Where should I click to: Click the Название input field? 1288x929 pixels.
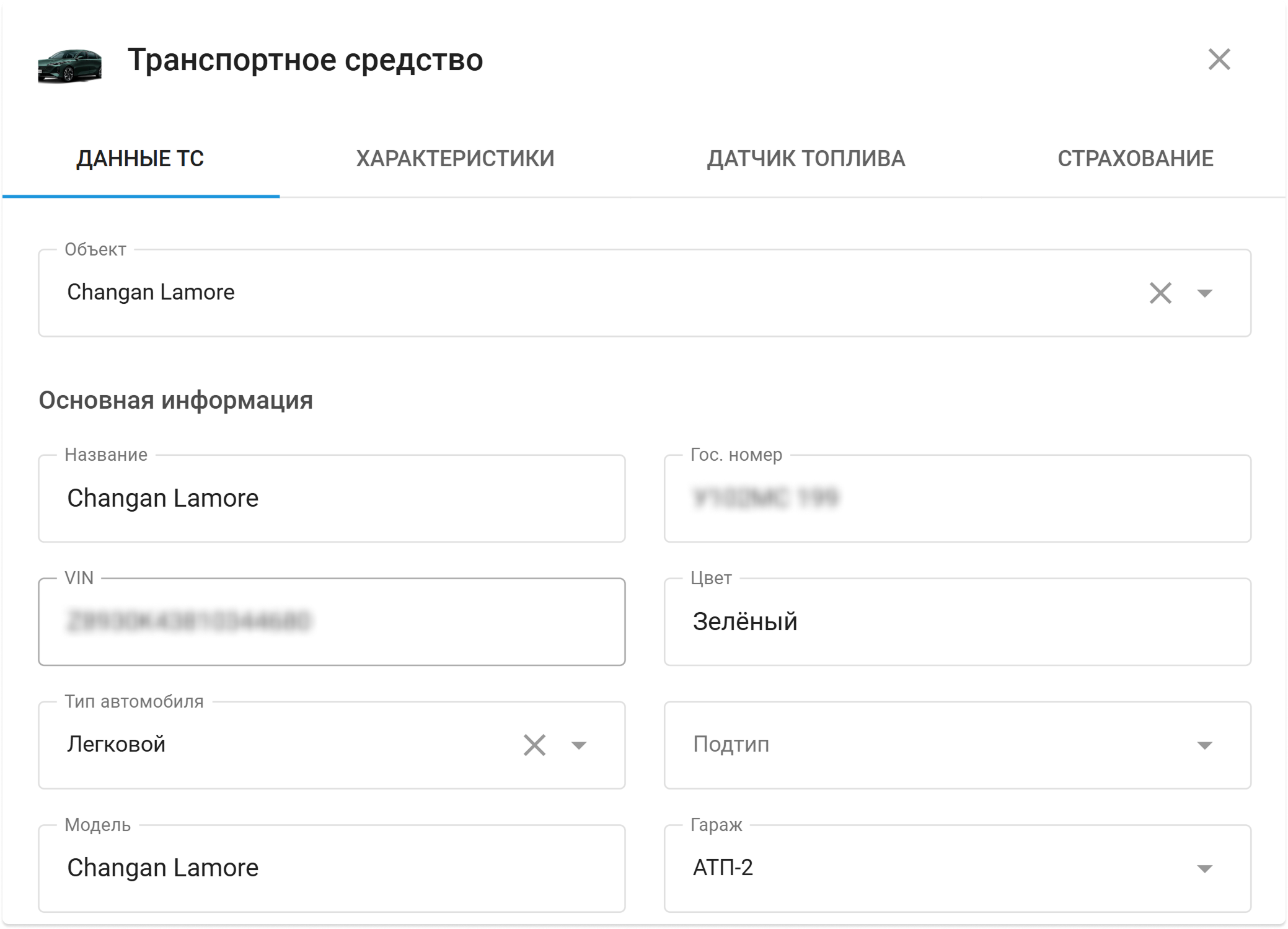(x=332, y=498)
